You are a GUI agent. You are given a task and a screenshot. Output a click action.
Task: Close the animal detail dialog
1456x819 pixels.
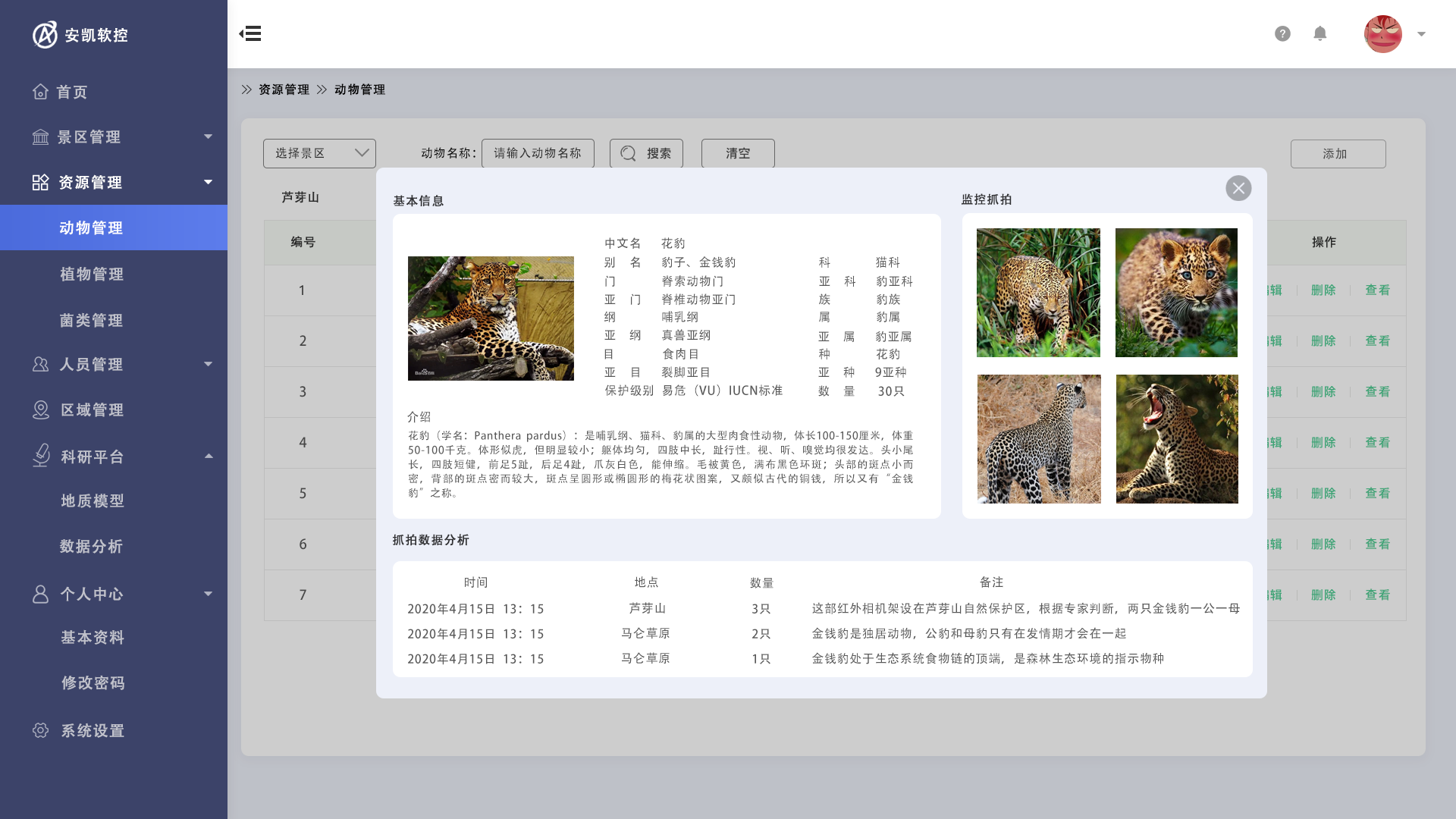coord(1238,188)
